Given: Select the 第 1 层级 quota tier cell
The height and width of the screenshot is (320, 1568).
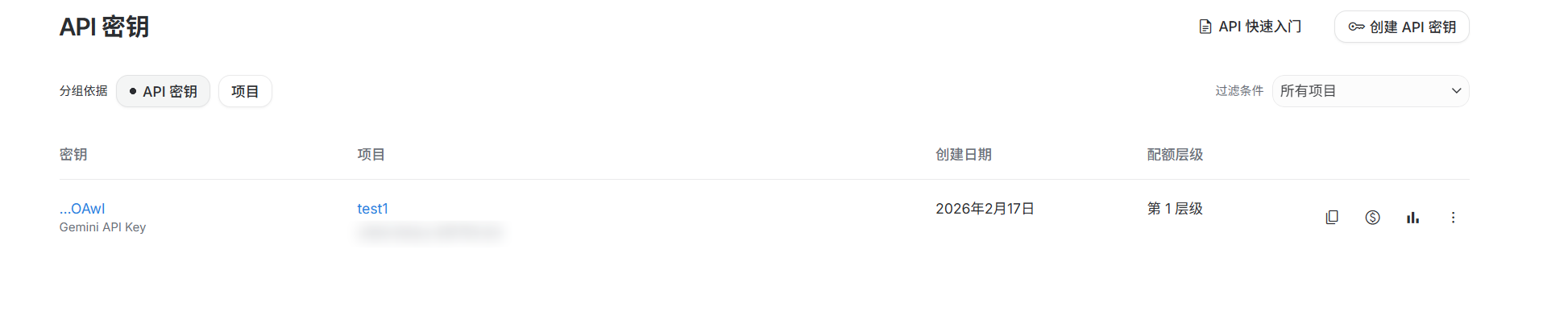Looking at the screenshot, I should tap(1175, 209).
